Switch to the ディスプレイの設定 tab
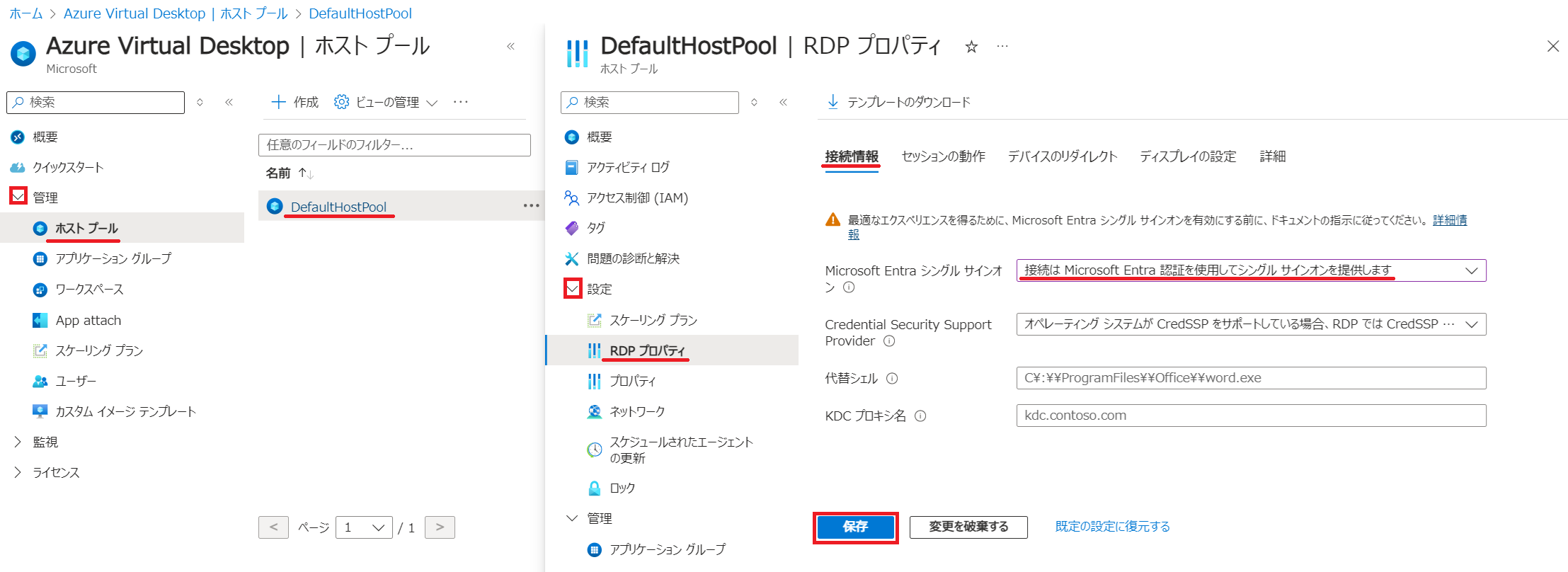The image size is (1568, 572). [x=1188, y=156]
